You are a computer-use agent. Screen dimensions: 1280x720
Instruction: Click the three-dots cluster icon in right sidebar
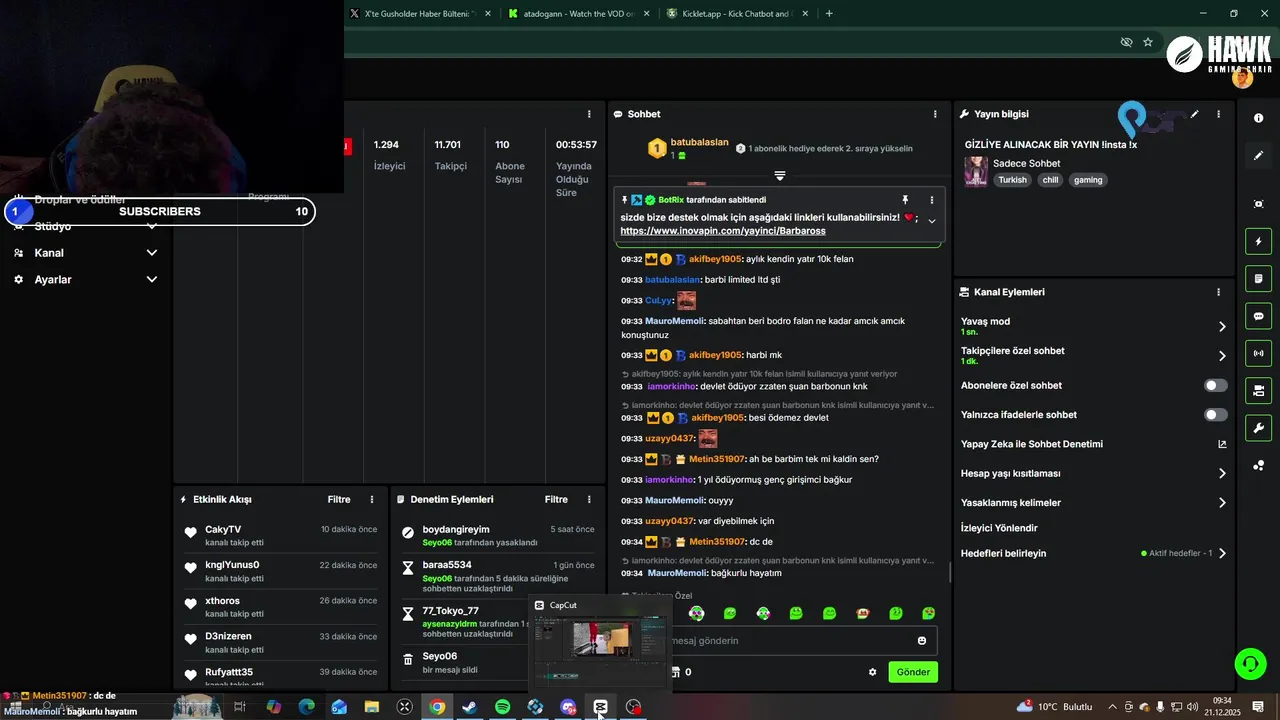click(x=1258, y=465)
